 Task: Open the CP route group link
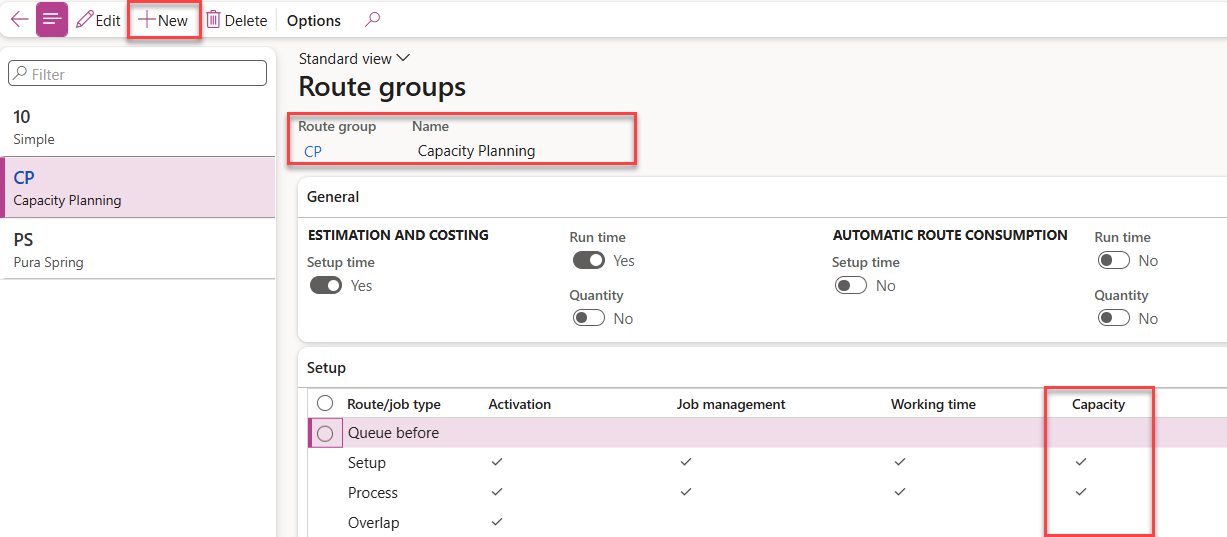313,151
